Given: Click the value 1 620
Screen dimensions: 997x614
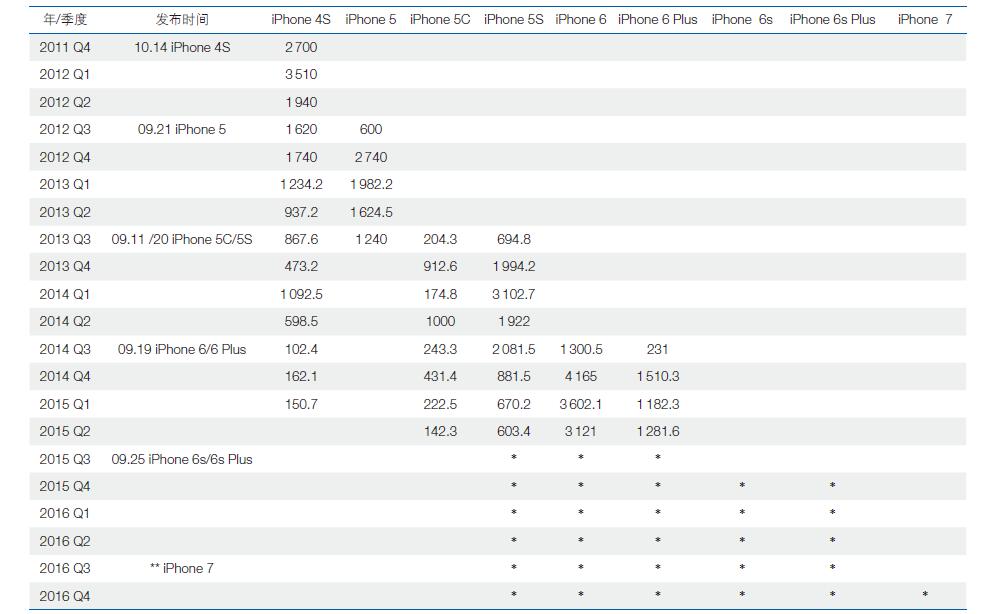Looking at the screenshot, I should 301,130.
